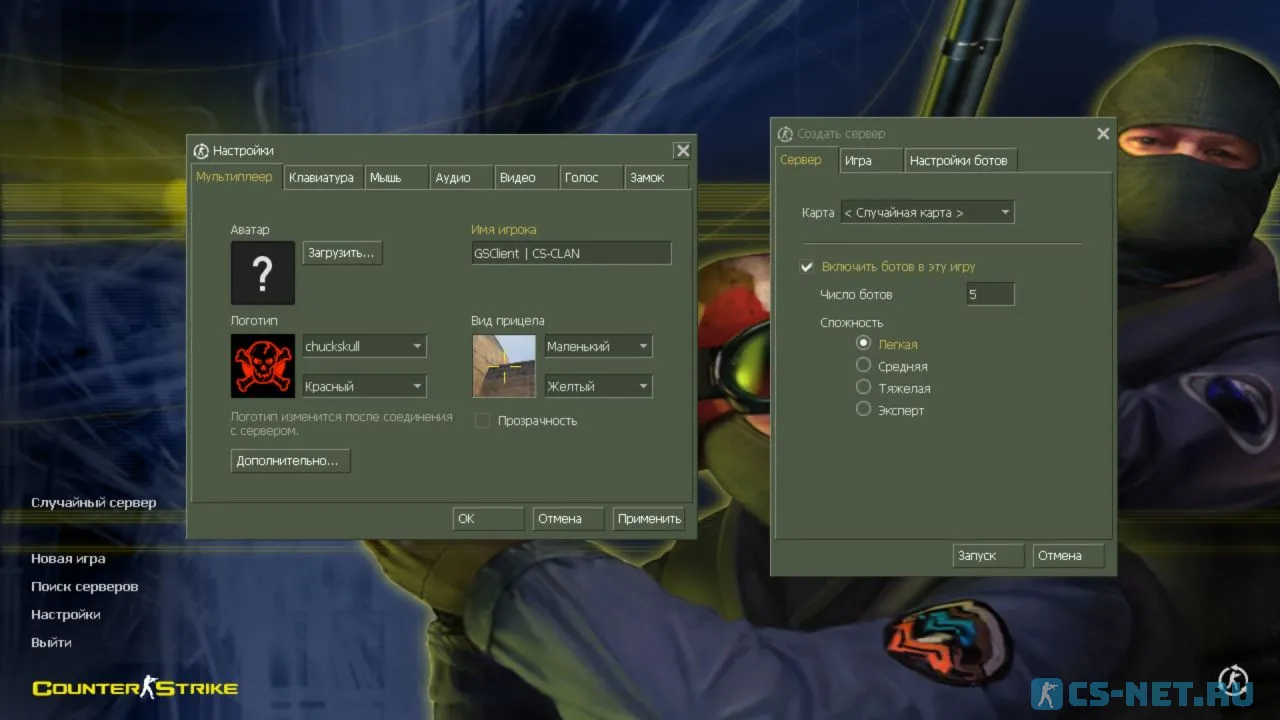Uncheck Включить ботов в эту игру
The image size is (1280, 720).
807,267
